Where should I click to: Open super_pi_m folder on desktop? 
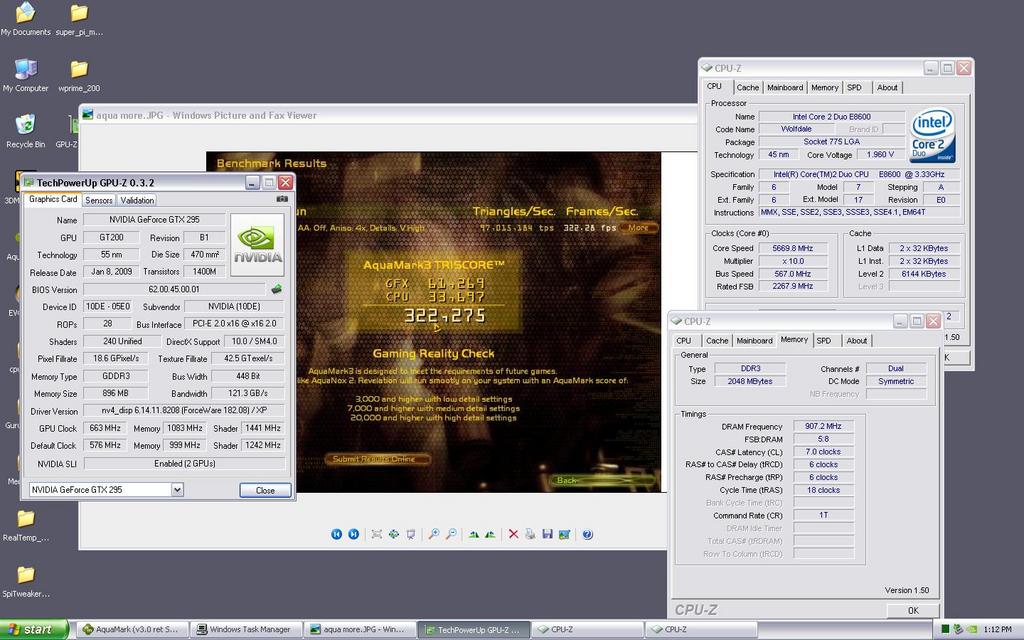(79, 18)
